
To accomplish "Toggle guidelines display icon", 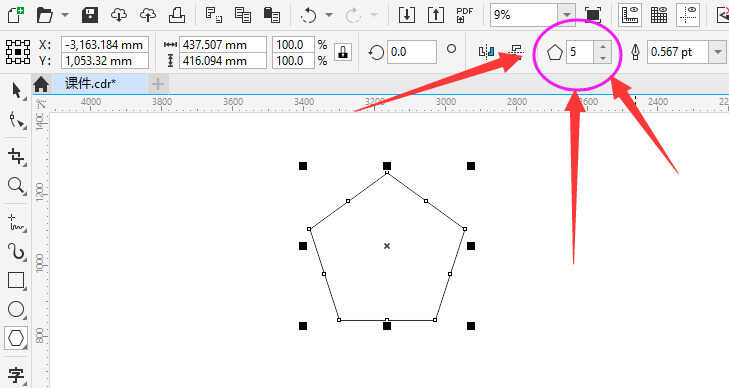I will coord(688,15).
